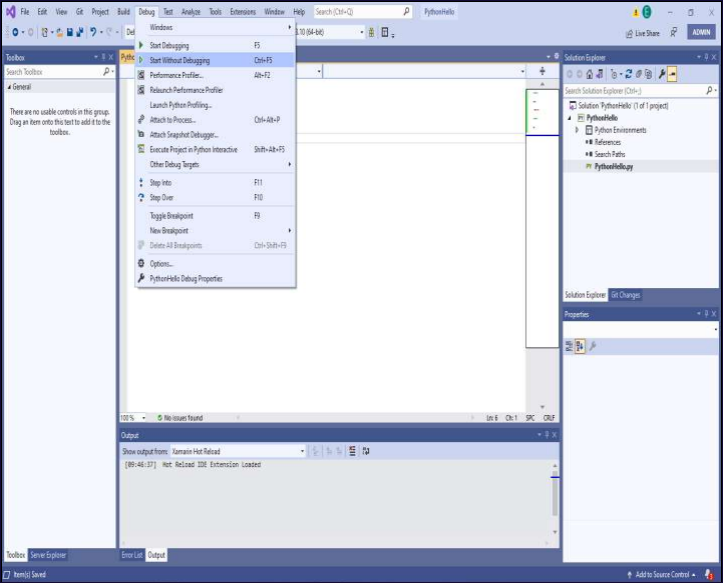Click the Live Share button
Viewport: 723px width, 583px height.
[643, 33]
